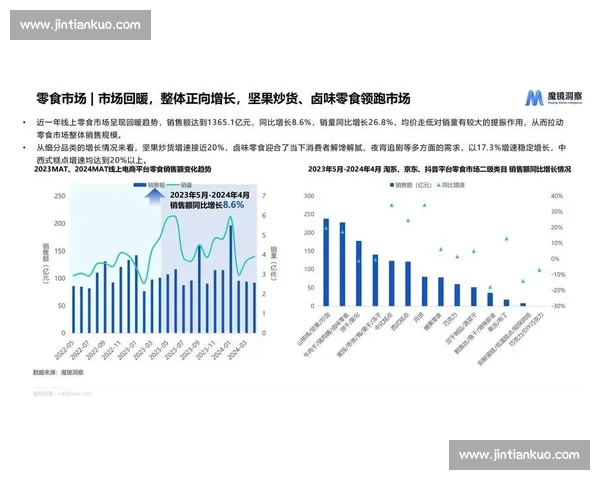The height and width of the screenshot is (480, 600).
Task: Click the 300 value on right chart axis
Action: 309,196
